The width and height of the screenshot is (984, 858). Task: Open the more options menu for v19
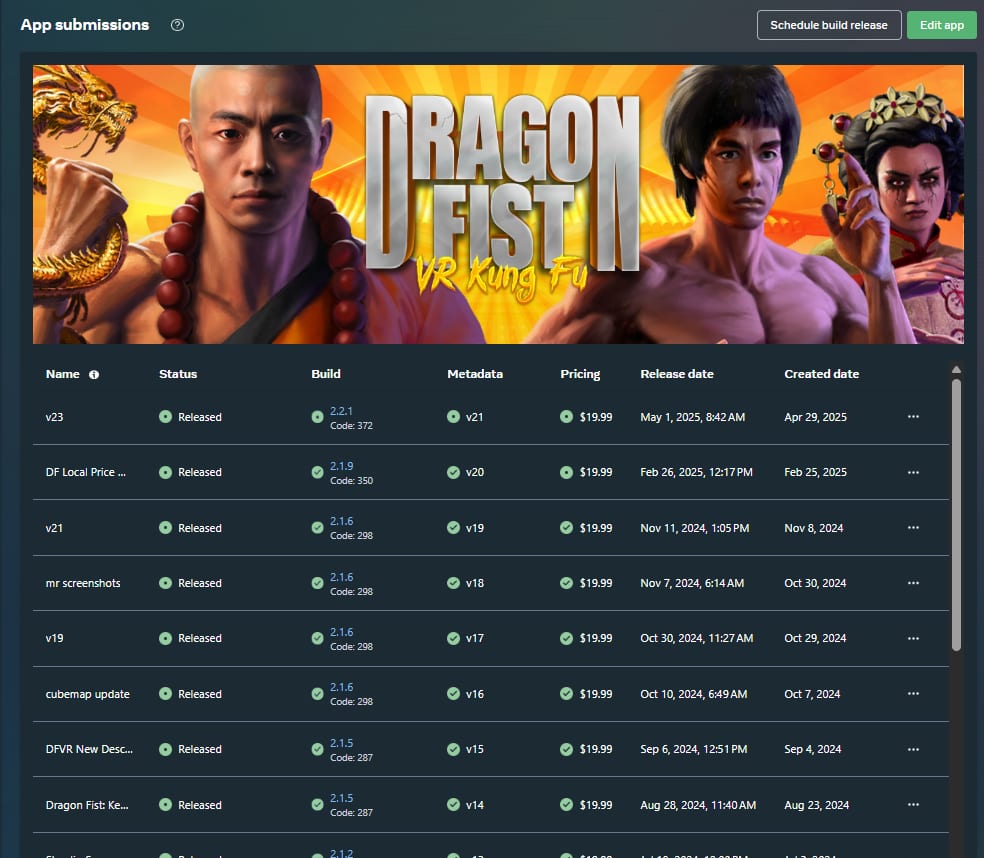pos(913,638)
